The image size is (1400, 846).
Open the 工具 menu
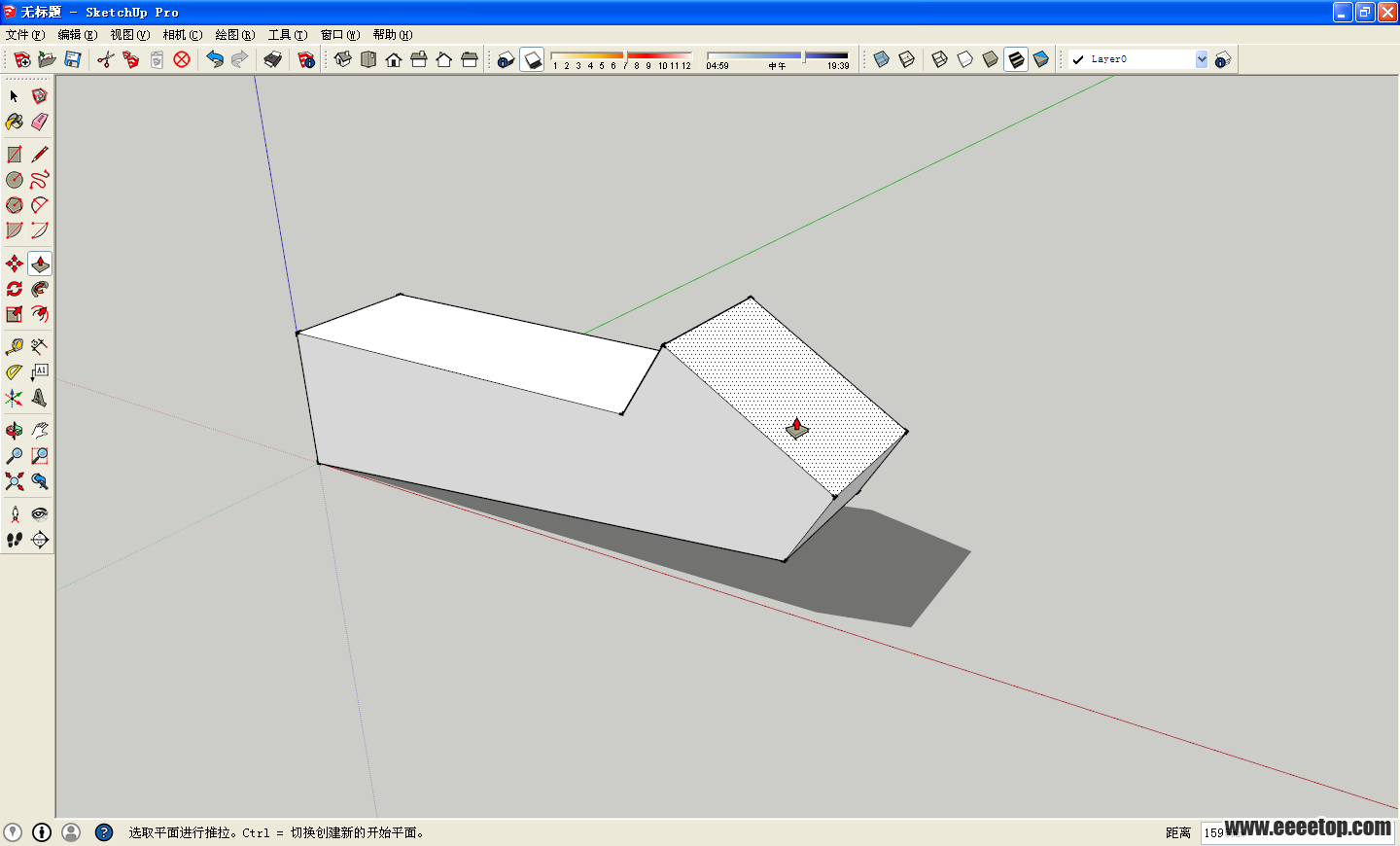tap(288, 35)
